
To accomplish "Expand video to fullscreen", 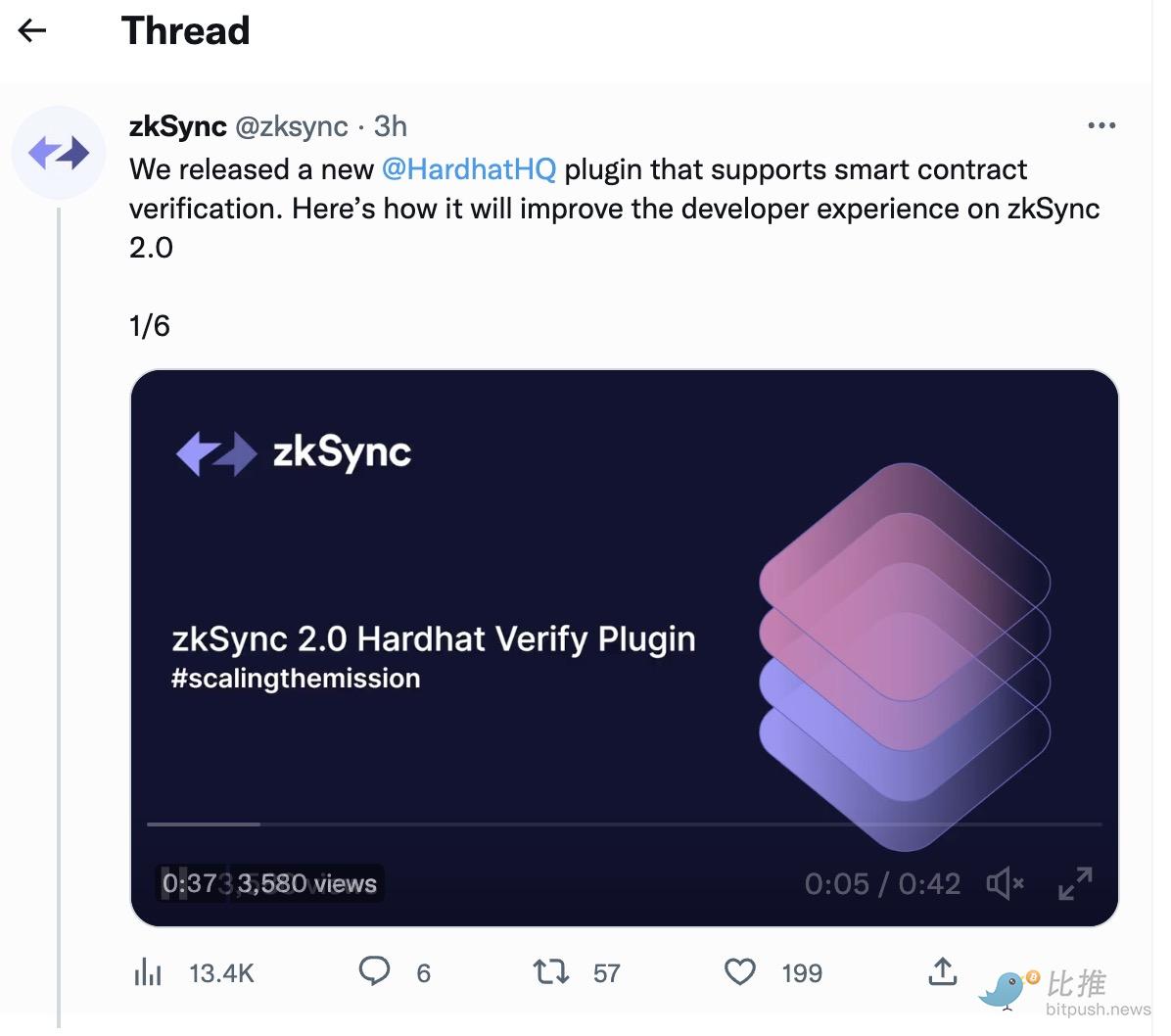I will [1075, 883].
